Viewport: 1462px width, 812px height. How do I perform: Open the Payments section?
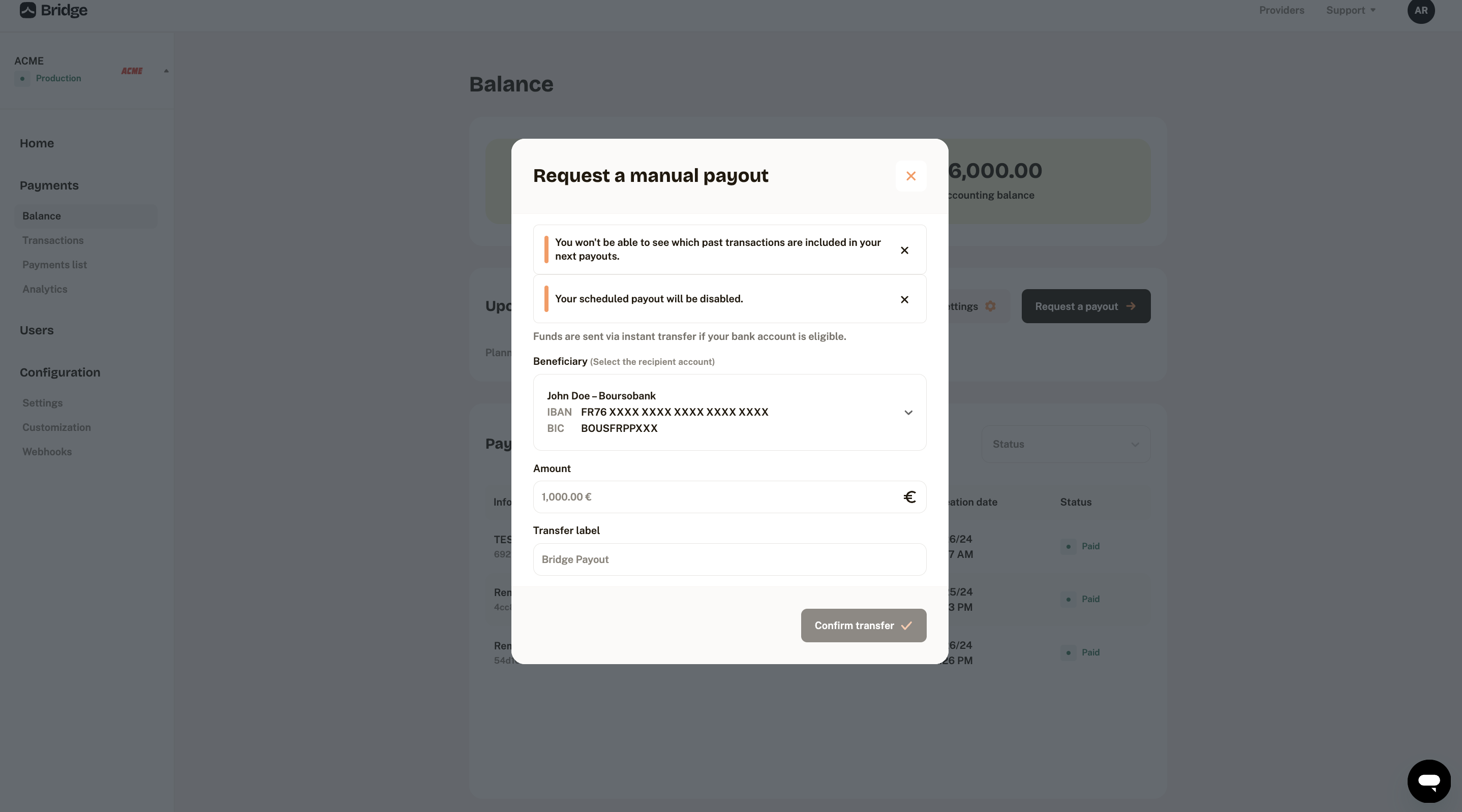pyautogui.click(x=49, y=185)
